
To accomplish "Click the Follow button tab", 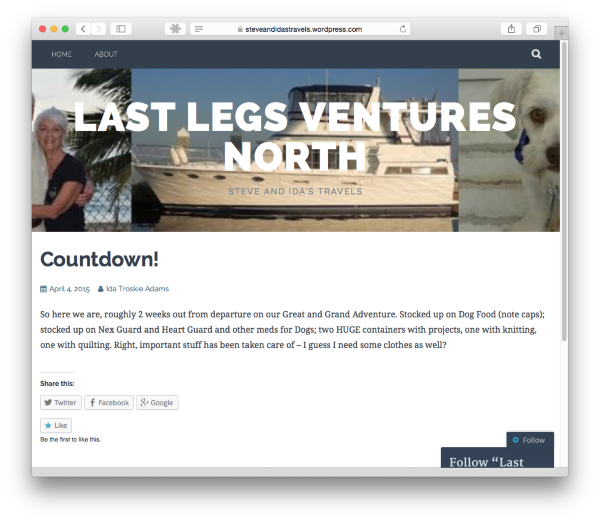I will click(x=530, y=440).
